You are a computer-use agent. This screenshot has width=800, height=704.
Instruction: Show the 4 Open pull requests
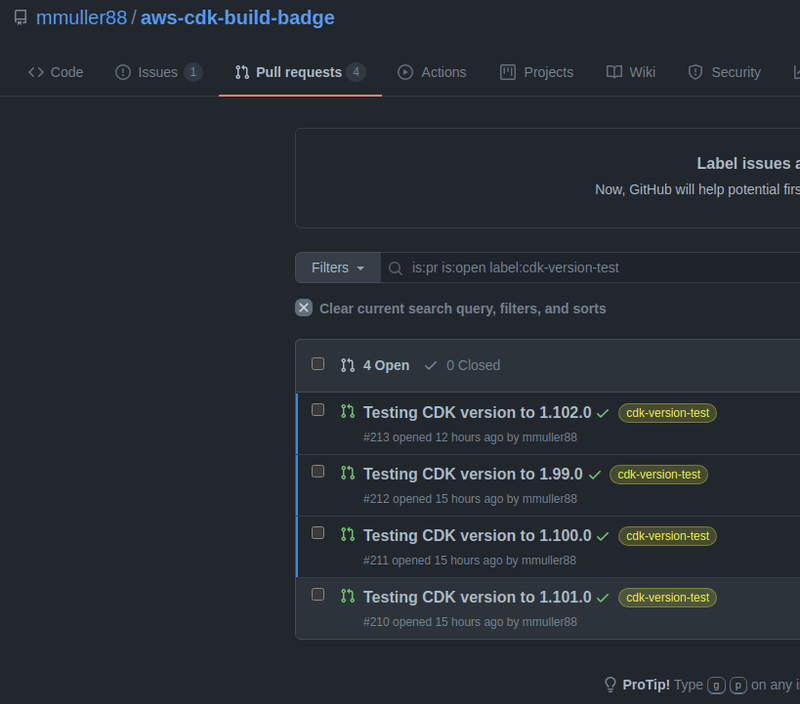pyautogui.click(x=376, y=365)
